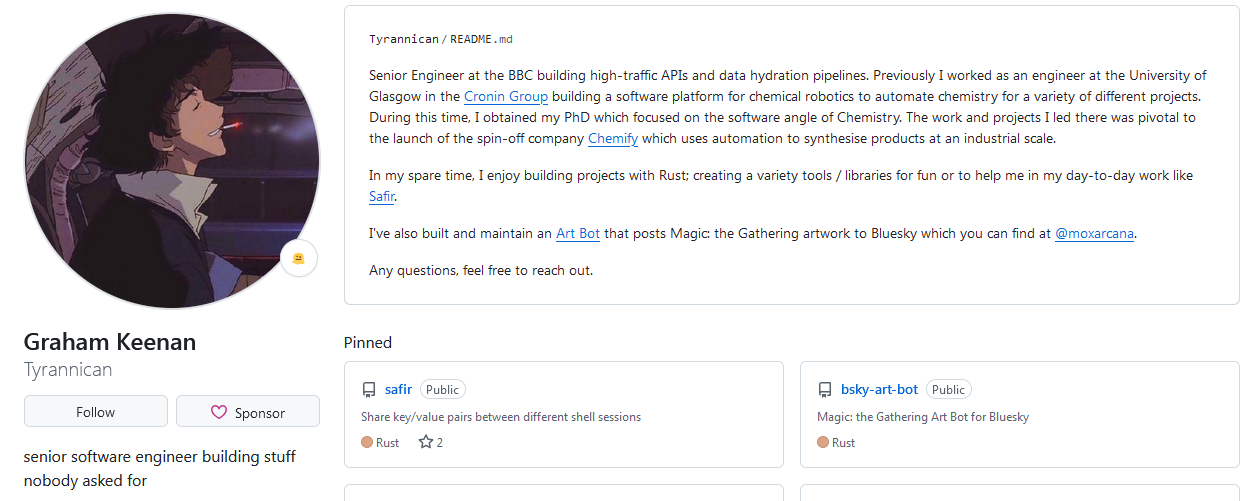Screen dimensions: 1246x501
Task: Click the safir repository icon
Action: click(369, 390)
